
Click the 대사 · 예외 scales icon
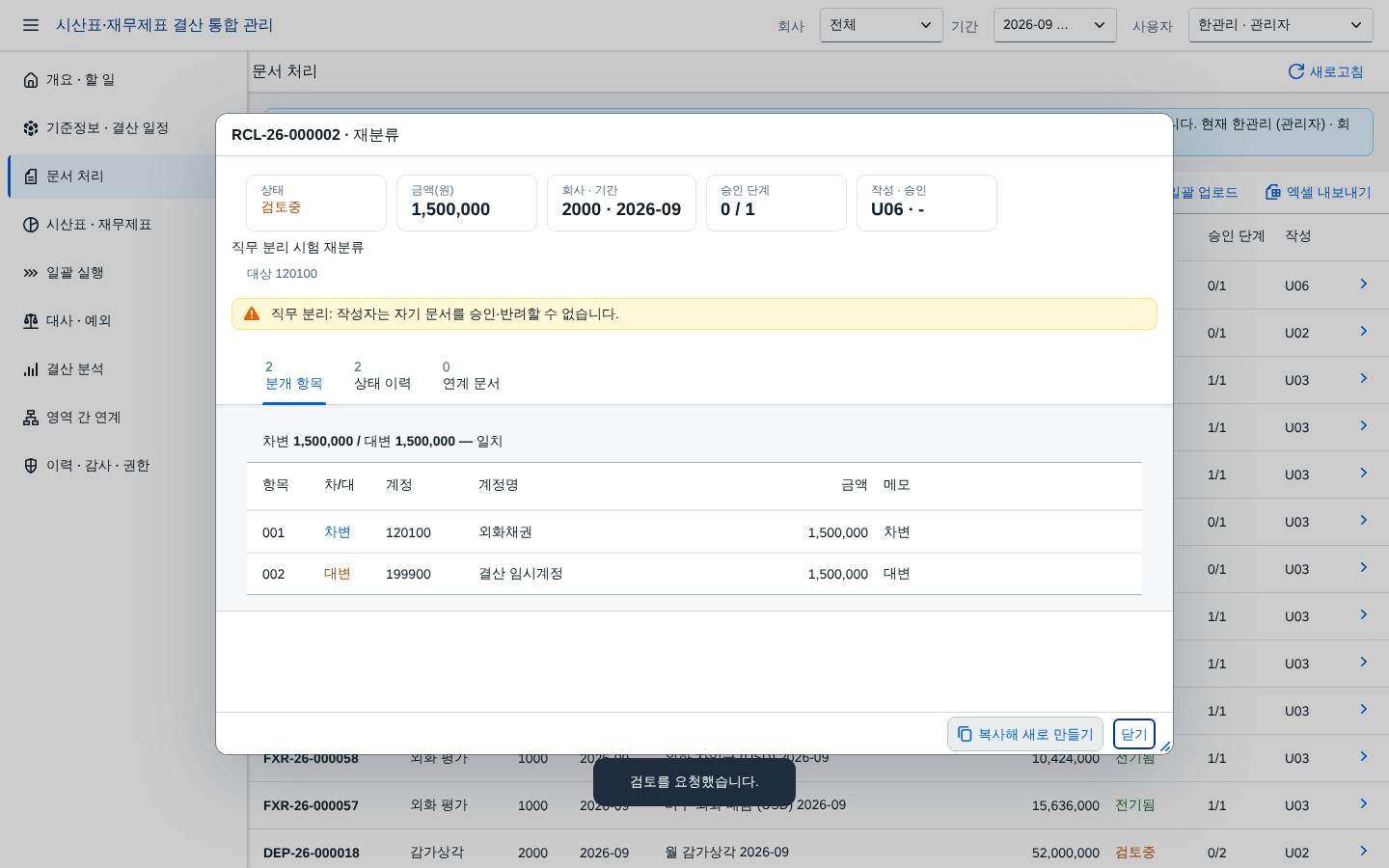[x=31, y=321]
